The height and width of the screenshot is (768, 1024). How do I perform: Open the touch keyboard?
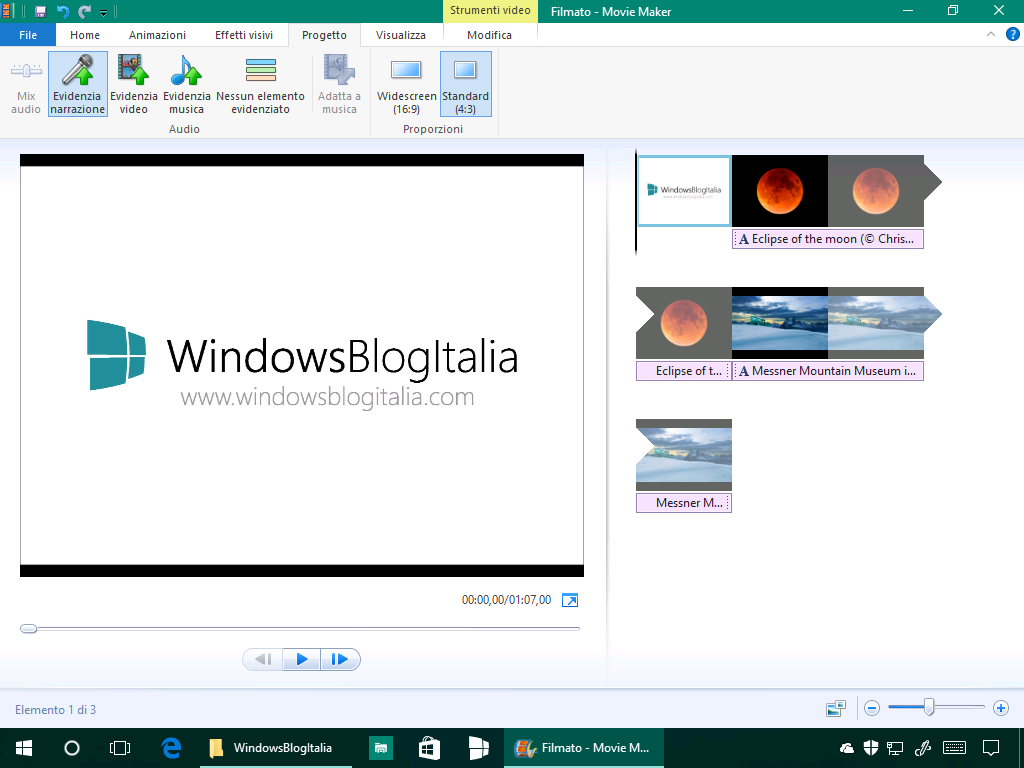[954, 748]
